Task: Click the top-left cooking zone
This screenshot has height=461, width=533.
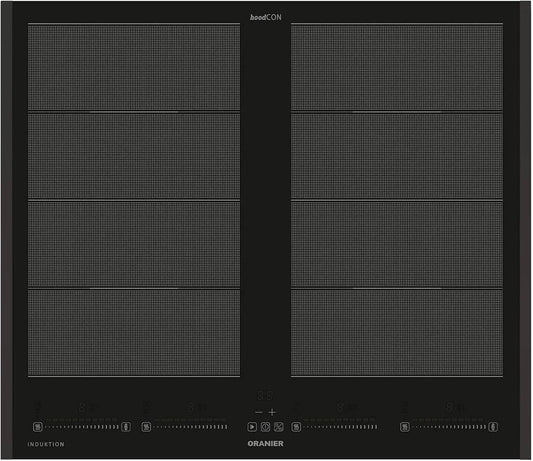Action: click(x=134, y=68)
